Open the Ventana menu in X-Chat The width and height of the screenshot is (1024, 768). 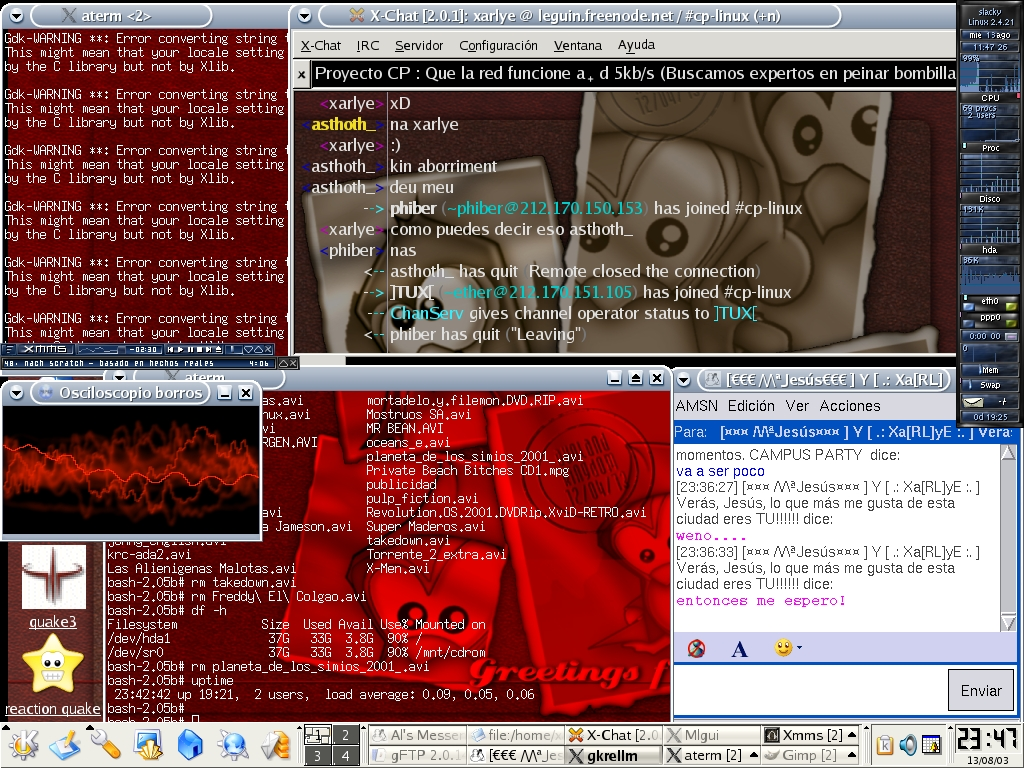[578, 45]
